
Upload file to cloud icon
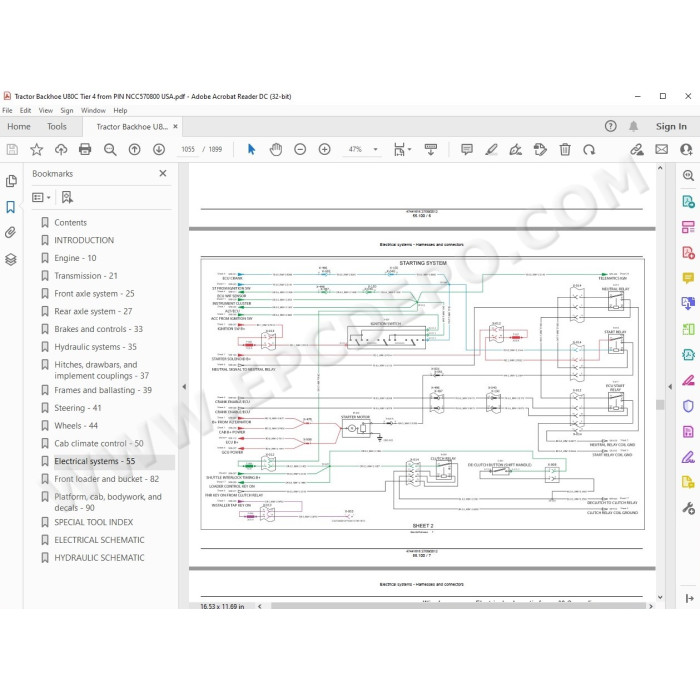(61, 150)
